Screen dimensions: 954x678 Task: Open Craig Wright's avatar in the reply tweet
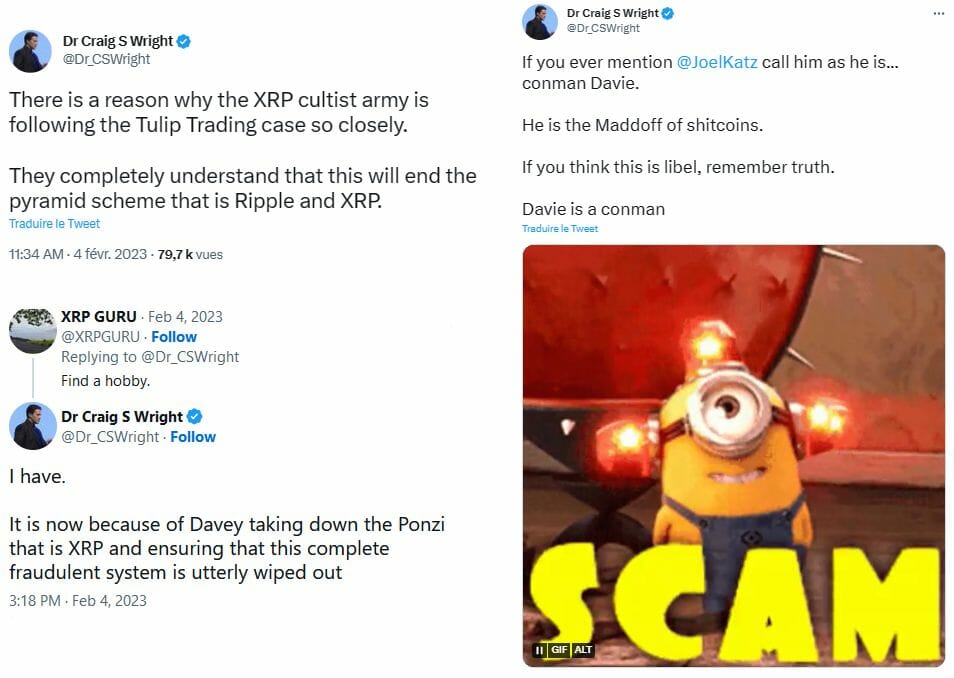(x=33, y=426)
